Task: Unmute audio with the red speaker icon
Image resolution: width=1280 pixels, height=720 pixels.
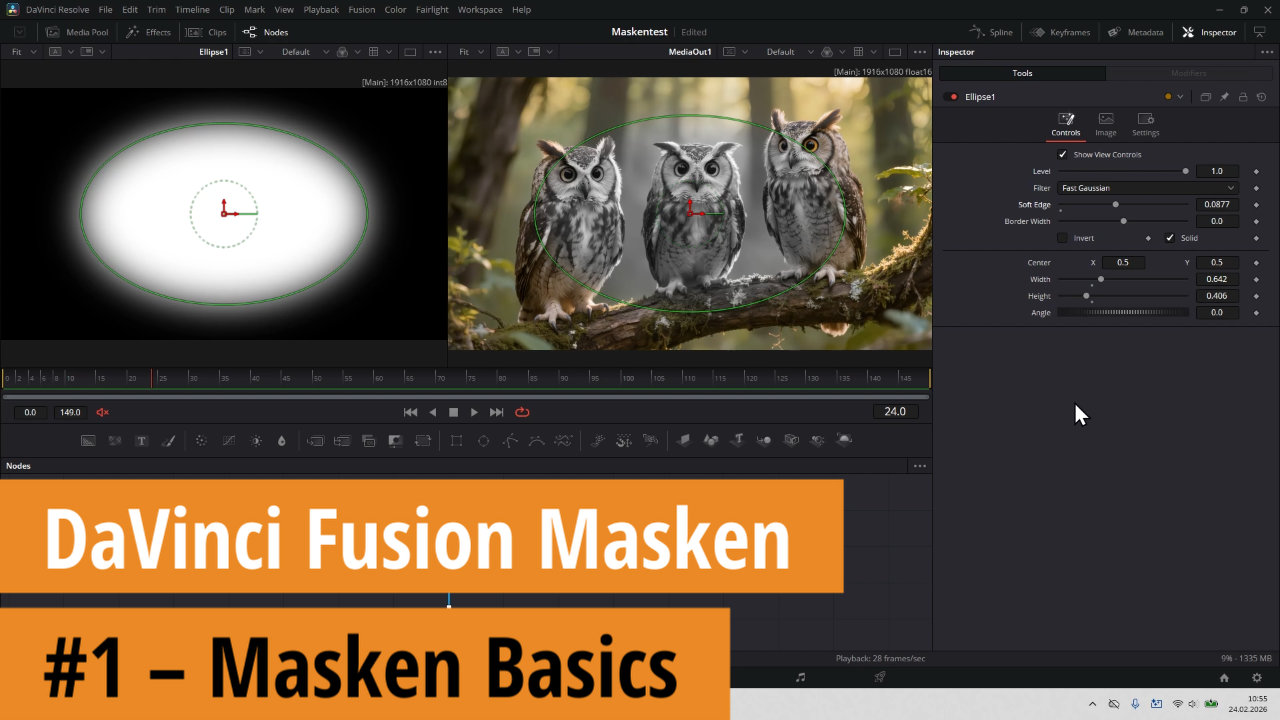Action: [x=102, y=412]
